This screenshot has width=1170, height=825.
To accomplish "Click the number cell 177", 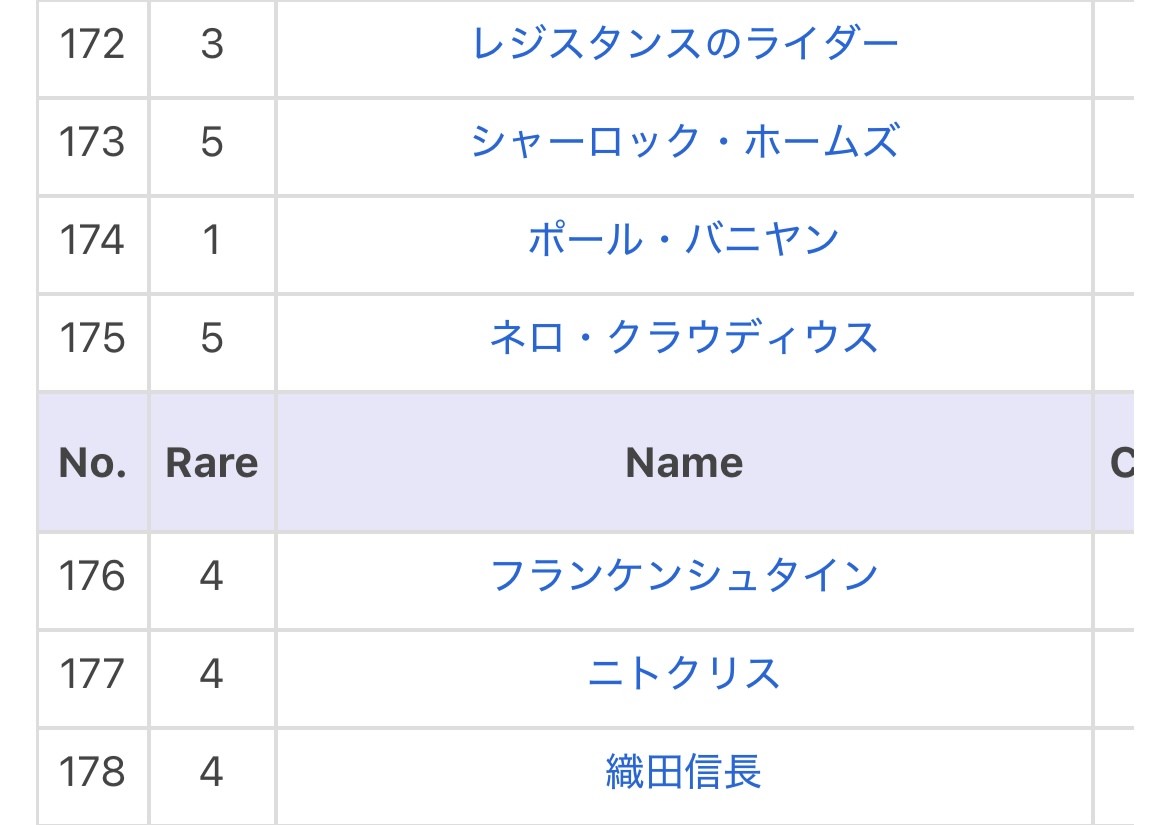I will (x=93, y=674).
